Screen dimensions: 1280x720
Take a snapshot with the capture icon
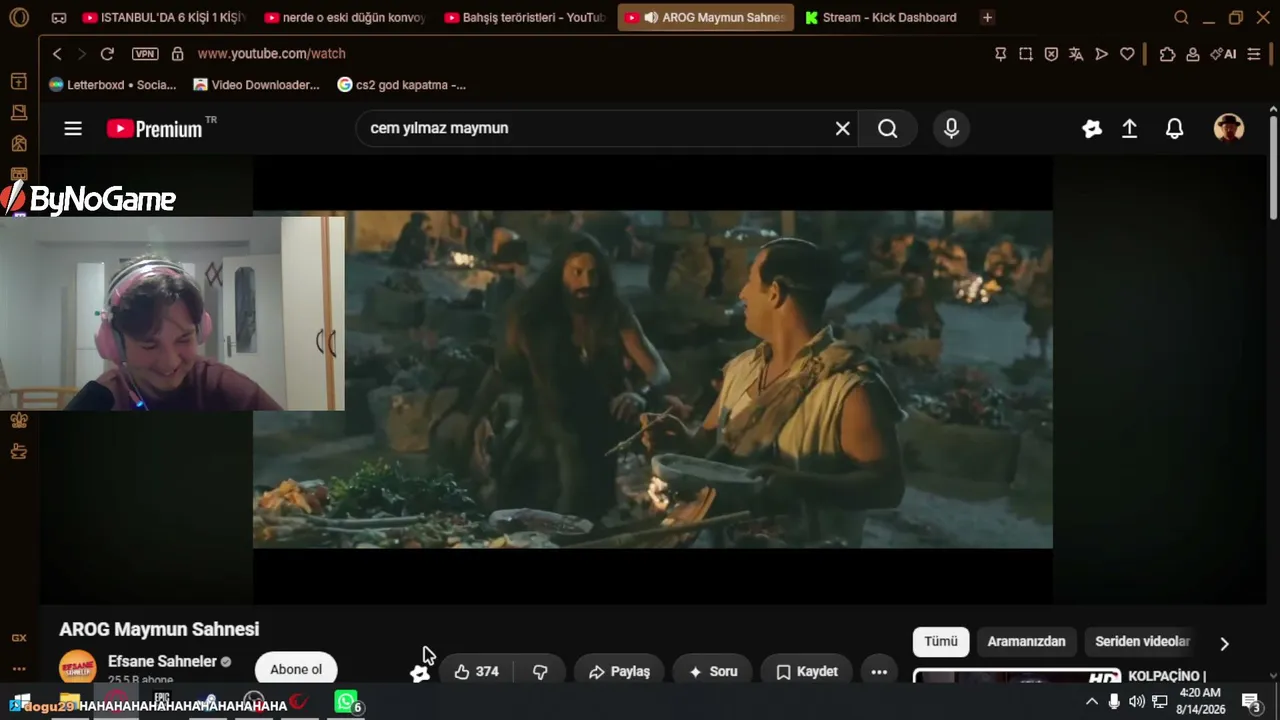1026,54
